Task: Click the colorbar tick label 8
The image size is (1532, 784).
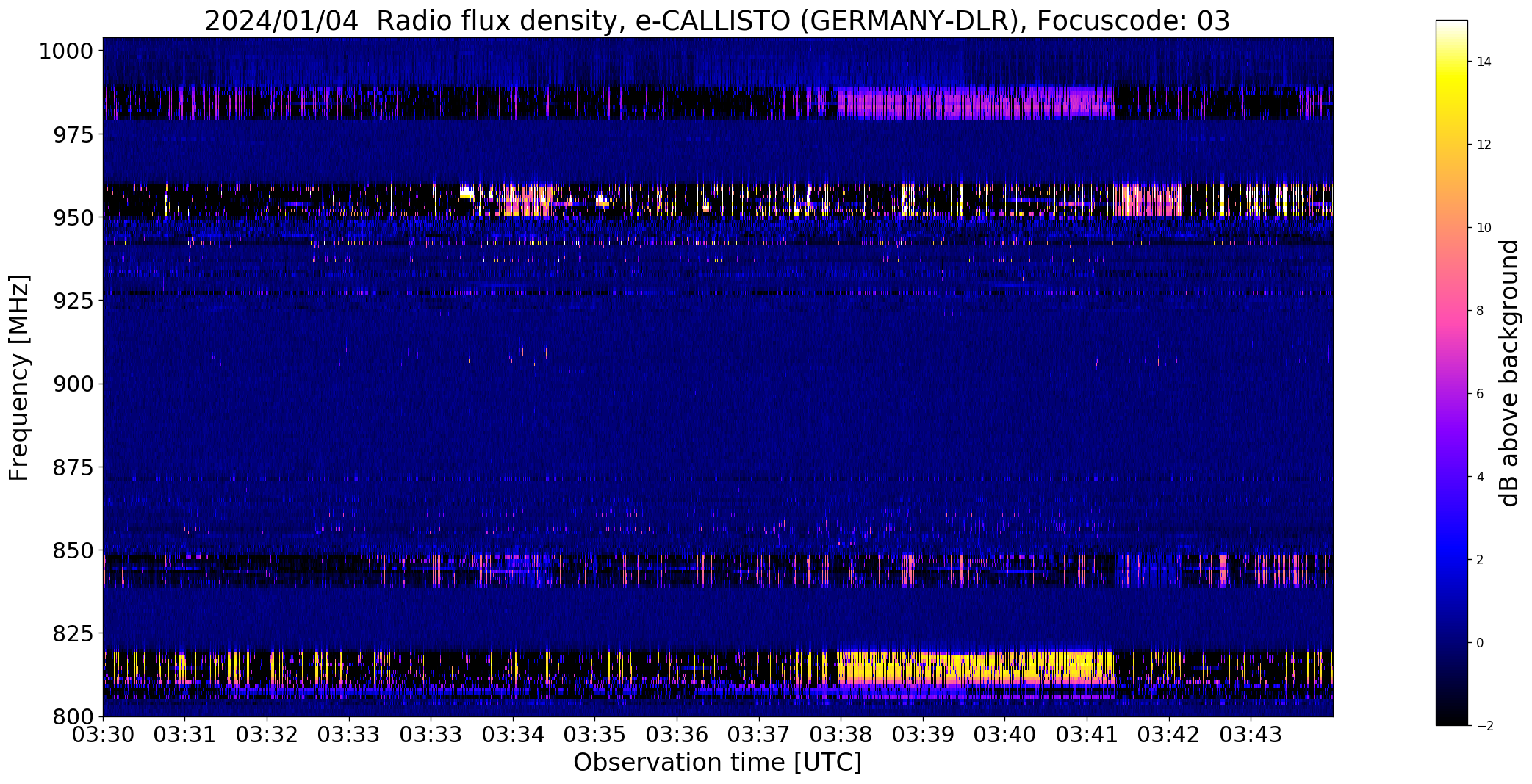Action: [x=1481, y=311]
